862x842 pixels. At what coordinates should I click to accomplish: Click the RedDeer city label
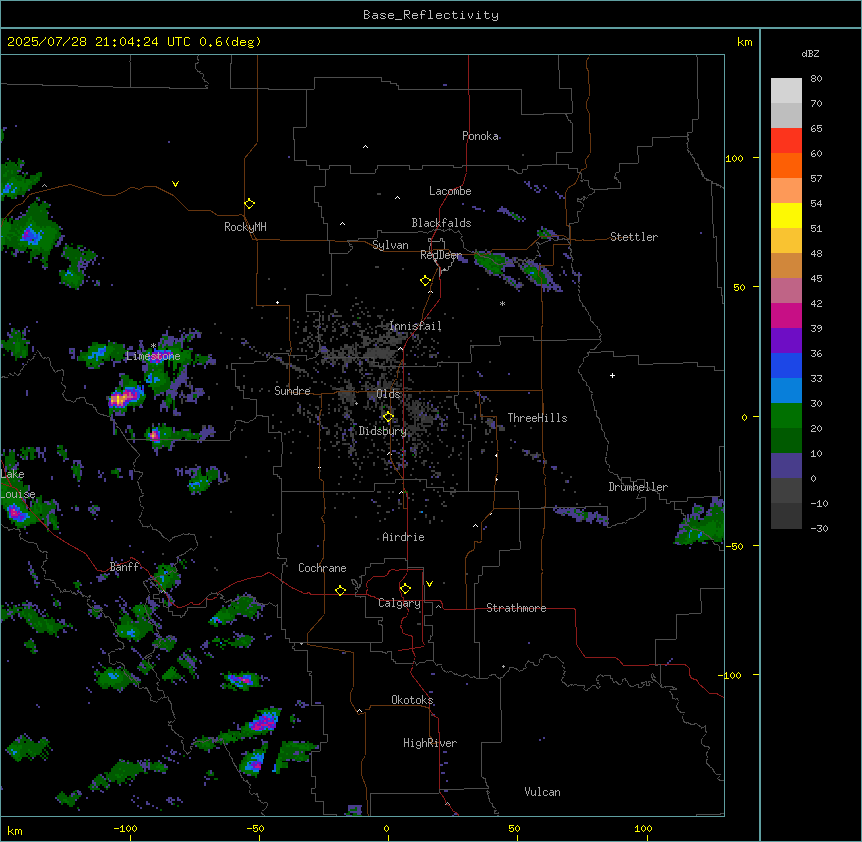pyautogui.click(x=441, y=255)
